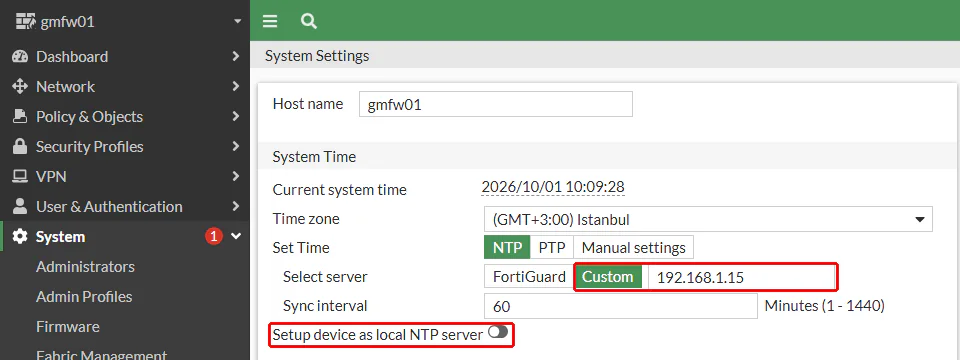
Task: Click the Security Profiles lock icon
Action: 20,146
